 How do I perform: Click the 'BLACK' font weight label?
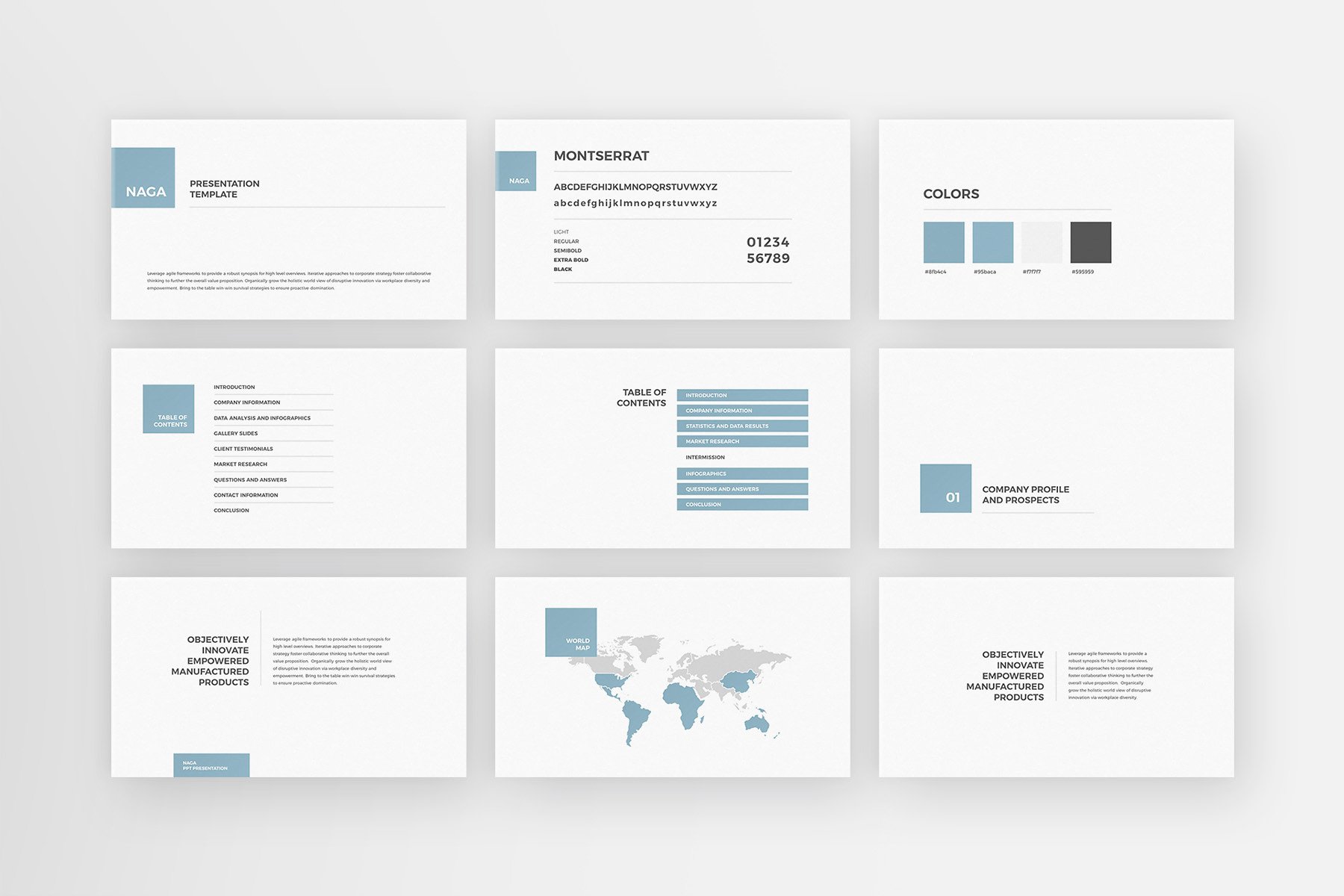(x=563, y=269)
